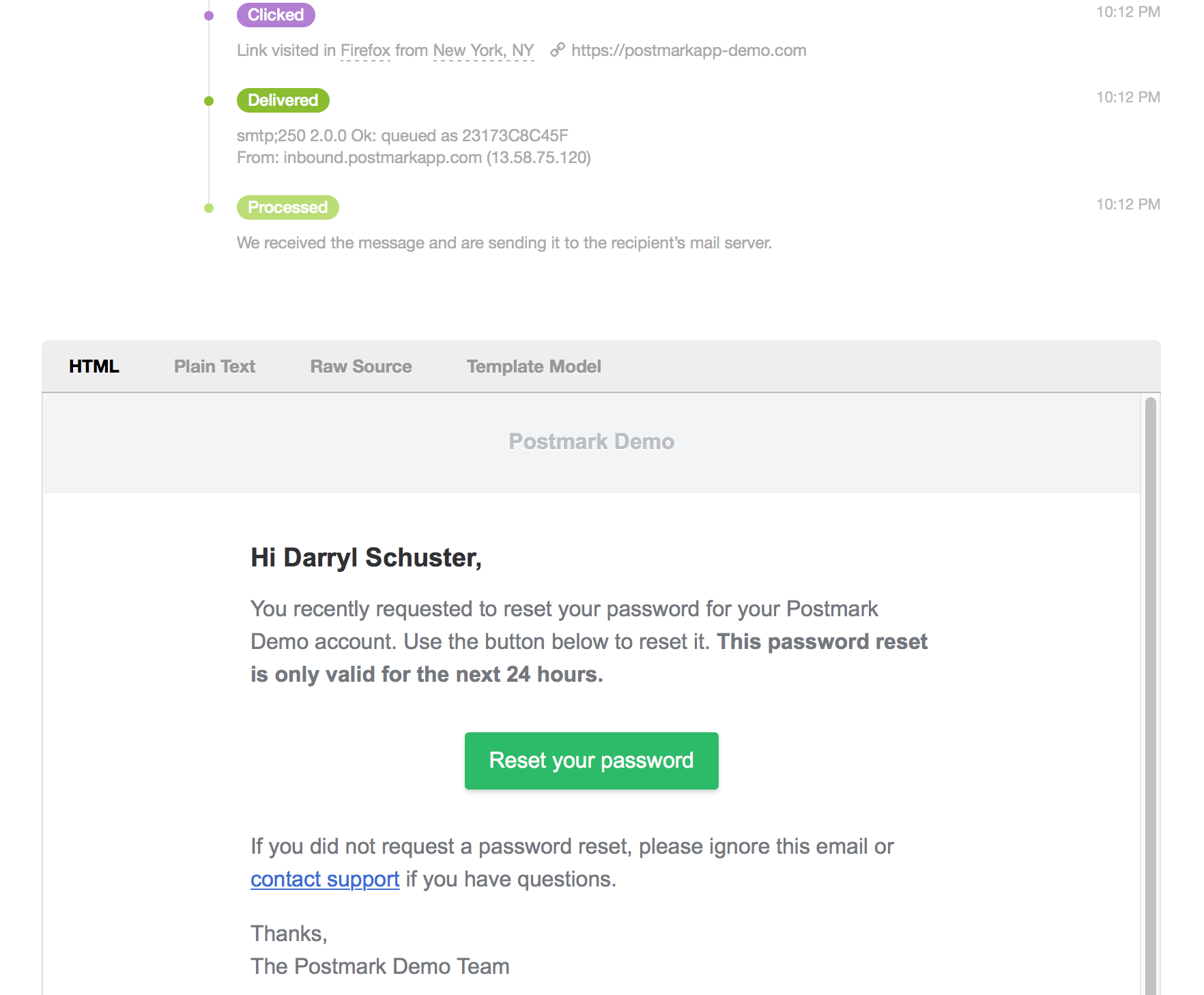The width and height of the screenshot is (1204, 995).
Task: Click the Processed event 10:12 PM timestamp
Action: 1128,205
